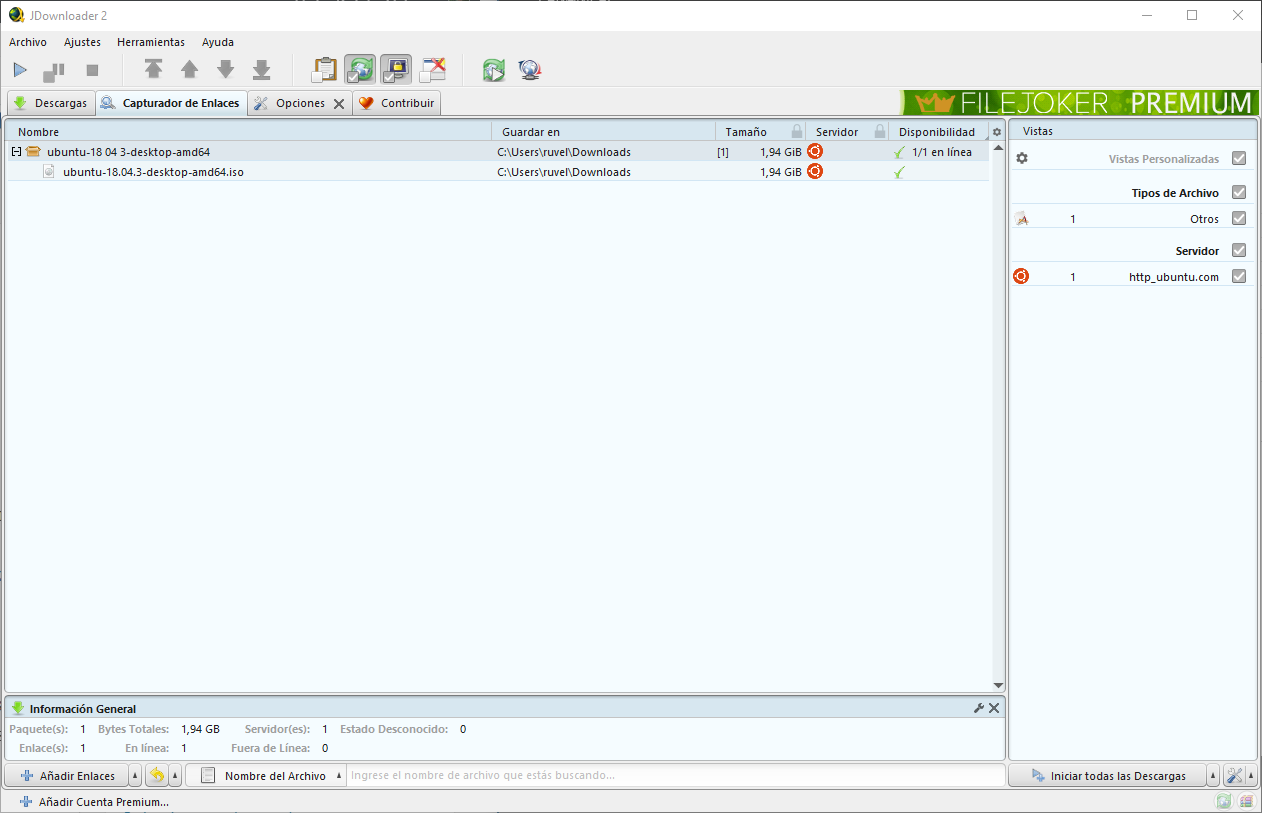Switch to the Descargas tab
Viewport: 1262px width, 813px height.
(x=50, y=103)
